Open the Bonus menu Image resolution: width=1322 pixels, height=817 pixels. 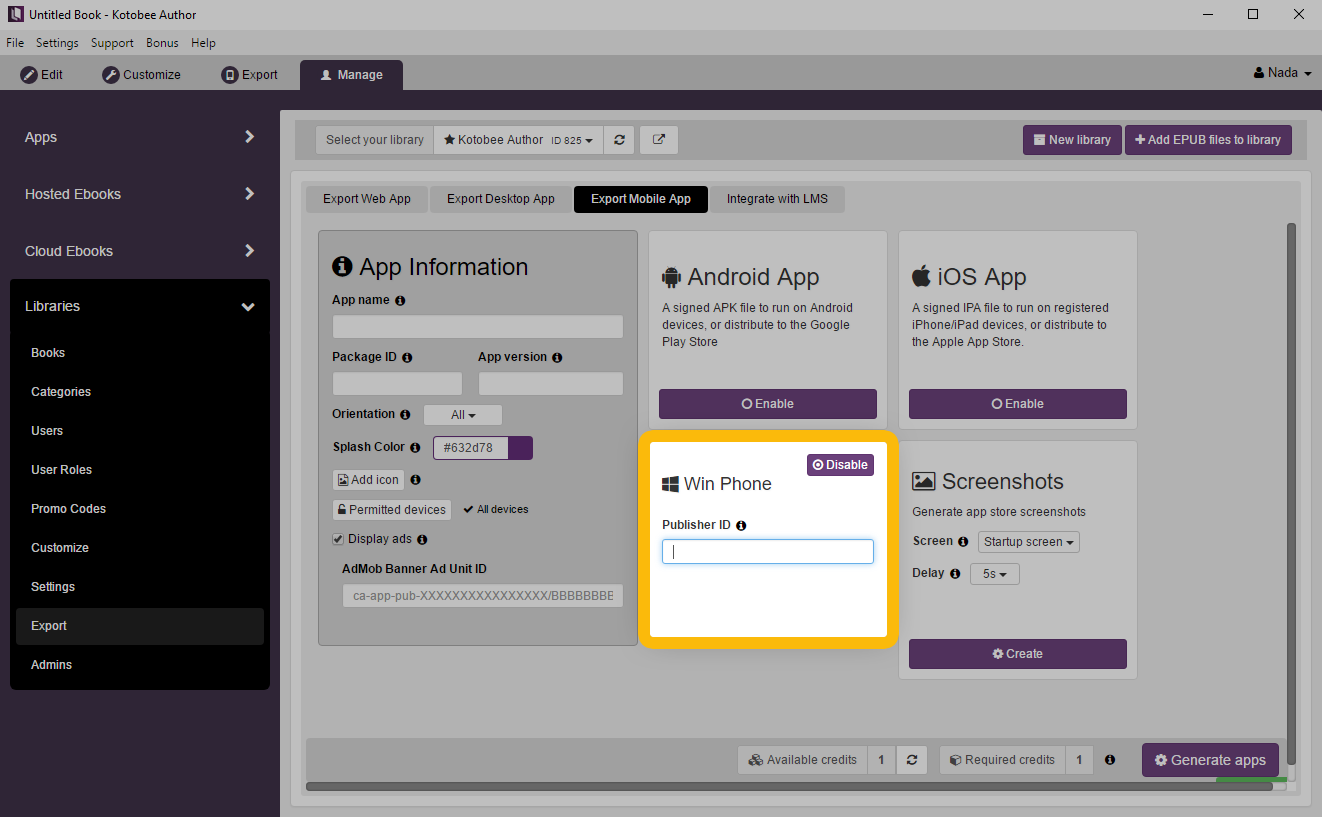coord(162,43)
